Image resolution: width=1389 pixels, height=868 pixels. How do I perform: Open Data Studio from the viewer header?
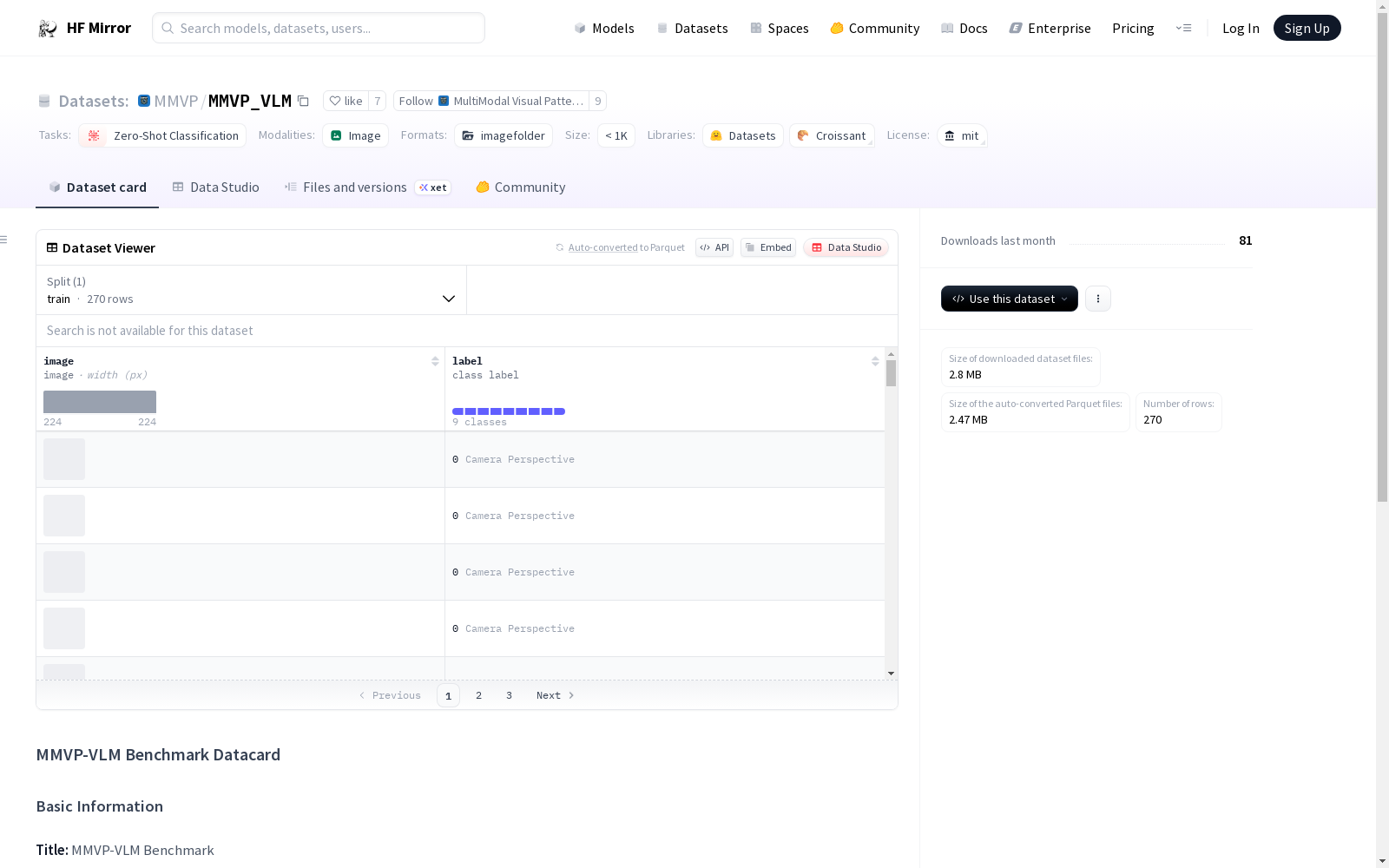point(846,247)
